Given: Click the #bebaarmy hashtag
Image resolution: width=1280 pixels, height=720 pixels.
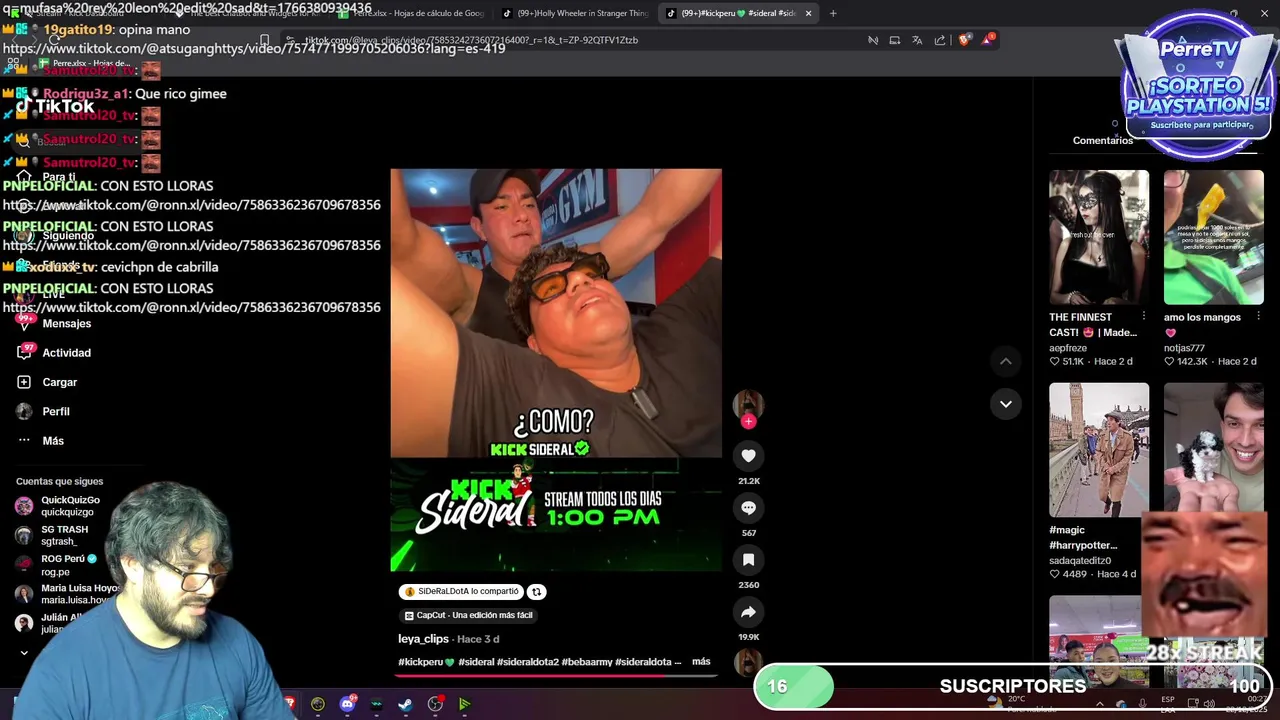Looking at the screenshot, I should [x=586, y=662].
